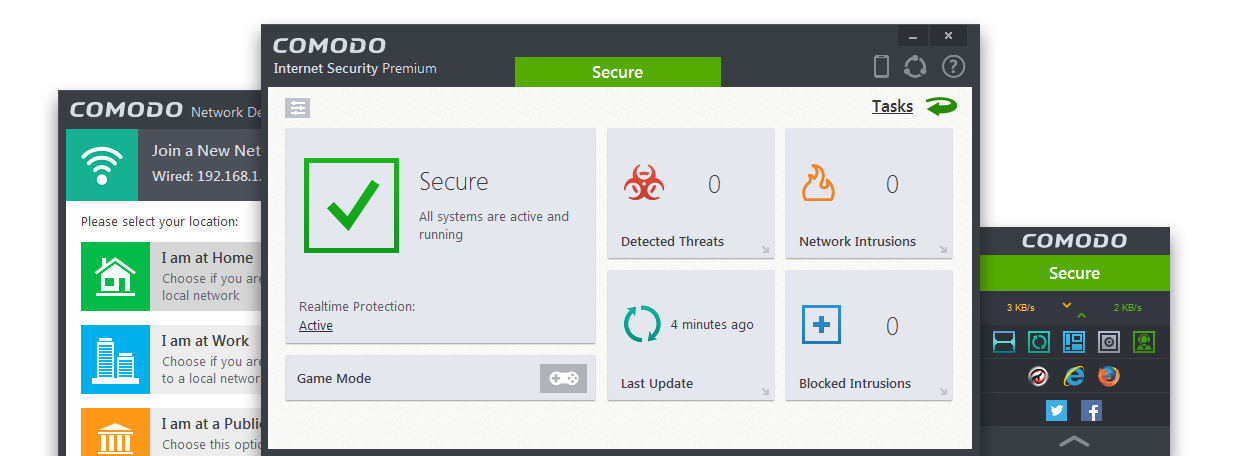The image size is (1240, 456).
Task: Click the red biohazard Detected Threats icon
Action: tap(645, 184)
